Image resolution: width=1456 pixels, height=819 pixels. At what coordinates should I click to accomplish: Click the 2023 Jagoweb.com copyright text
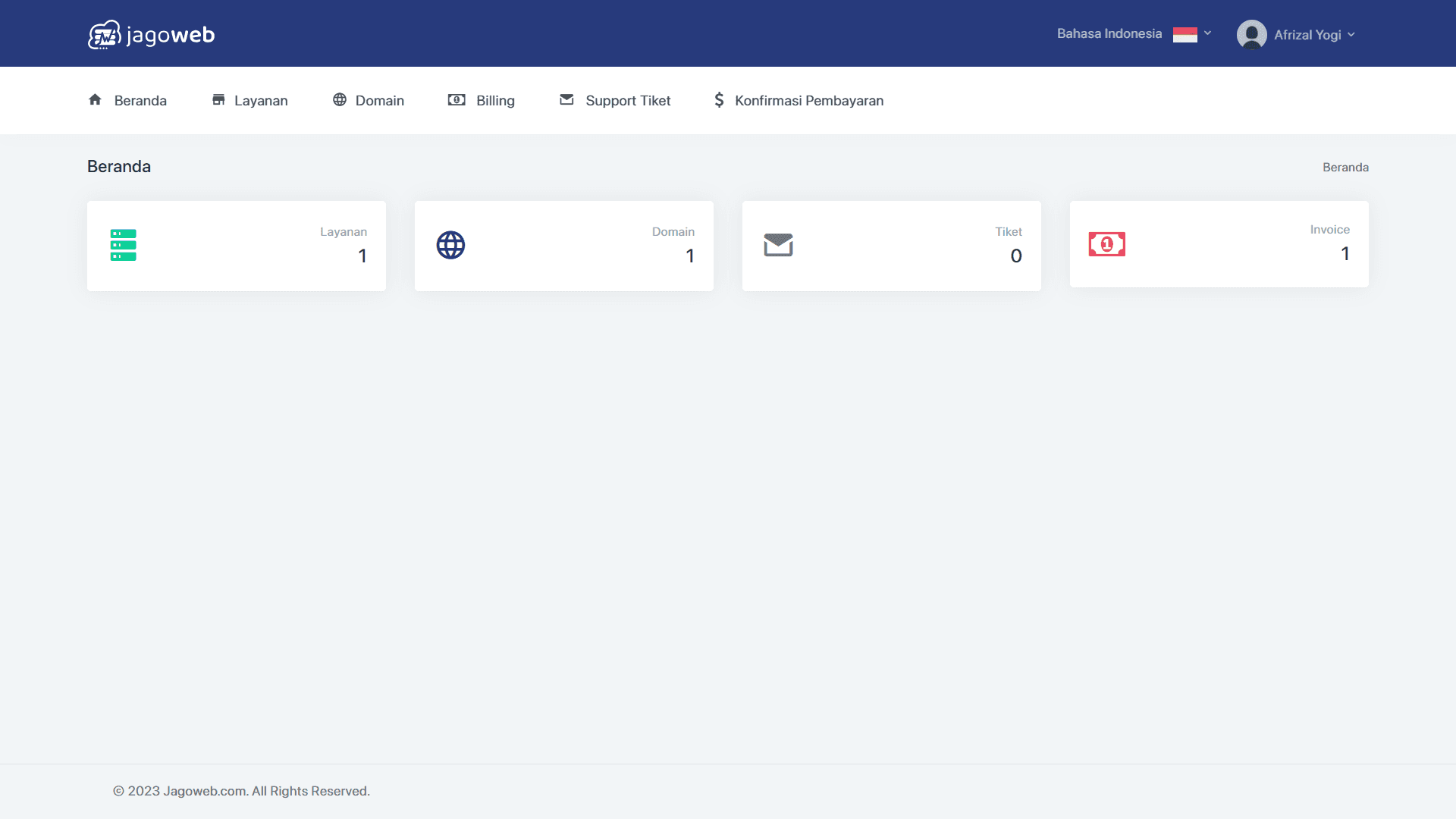tap(241, 791)
